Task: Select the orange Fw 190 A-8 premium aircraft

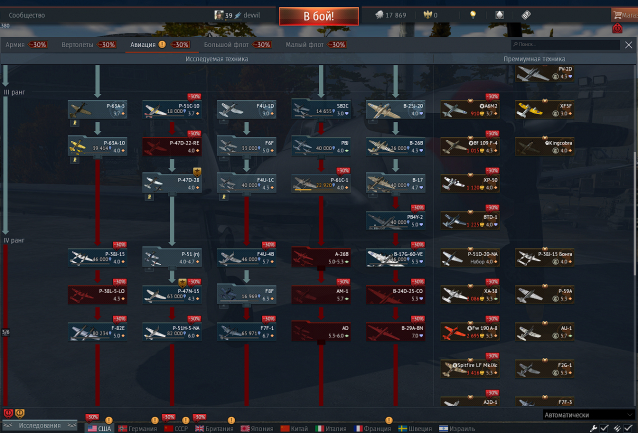Action: click(x=470, y=332)
